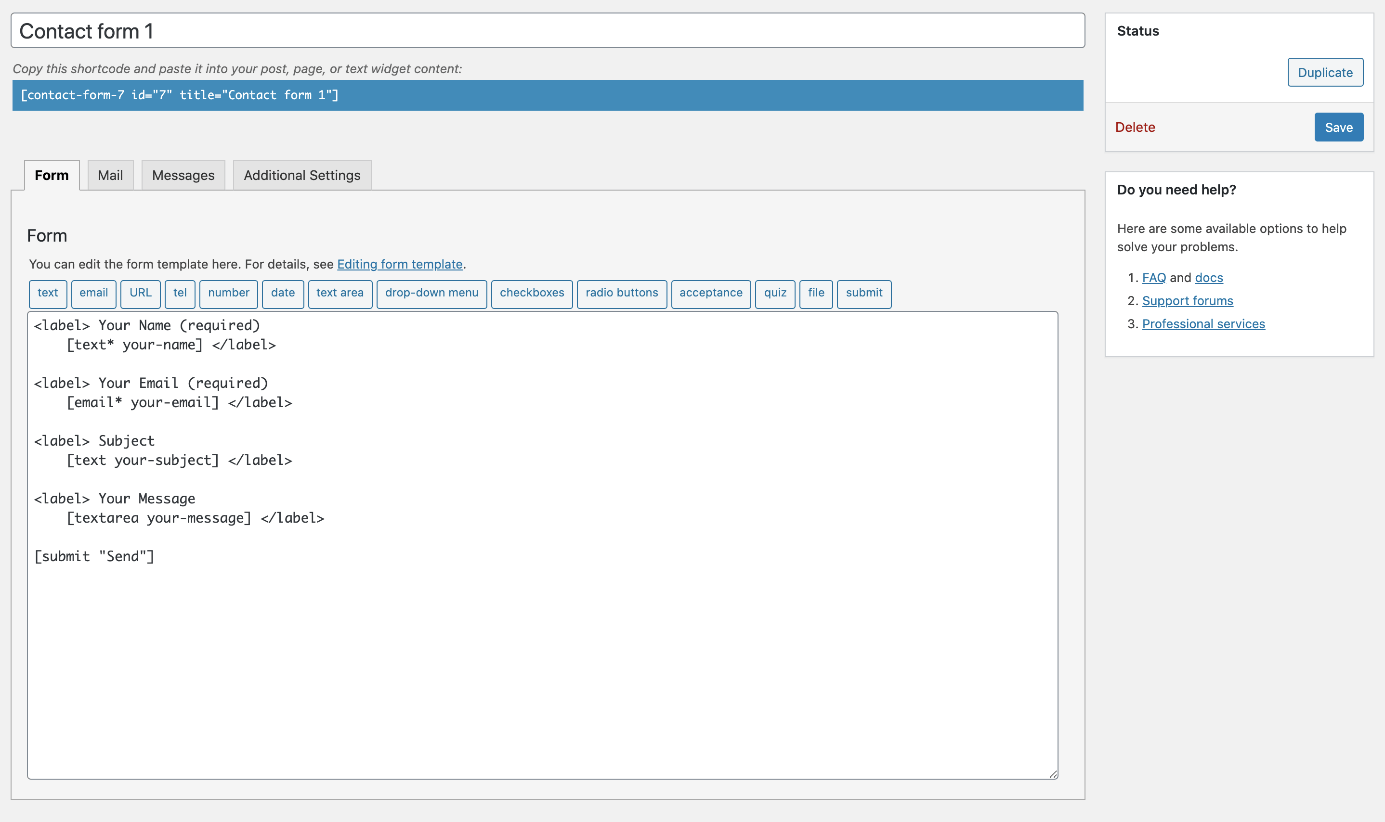Screen dimensions: 1385x822
Task: Click the Duplicate button
Action: click(x=1326, y=72)
